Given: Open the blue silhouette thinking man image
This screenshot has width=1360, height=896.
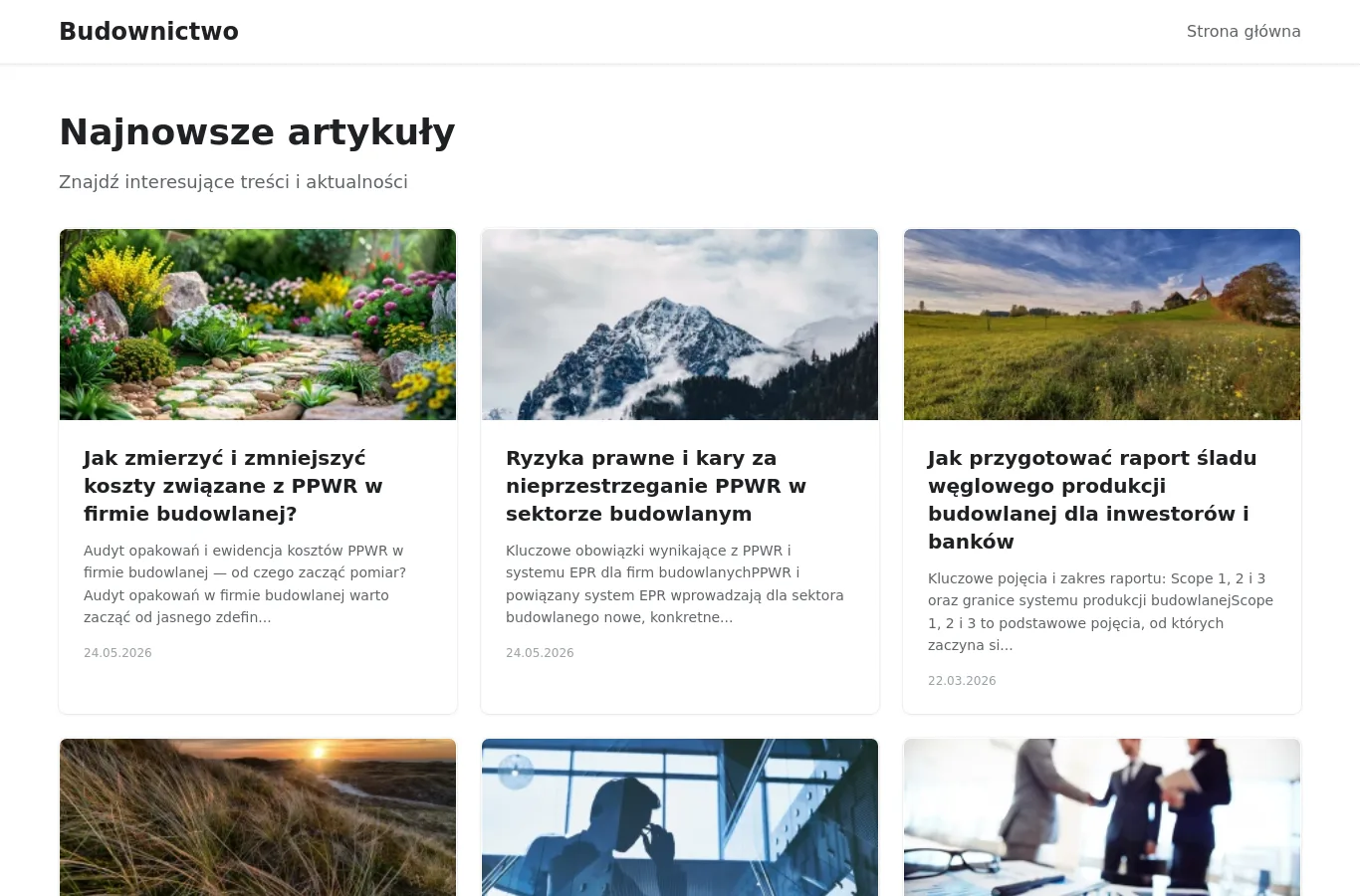Looking at the screenshot, I should (680, 817).
